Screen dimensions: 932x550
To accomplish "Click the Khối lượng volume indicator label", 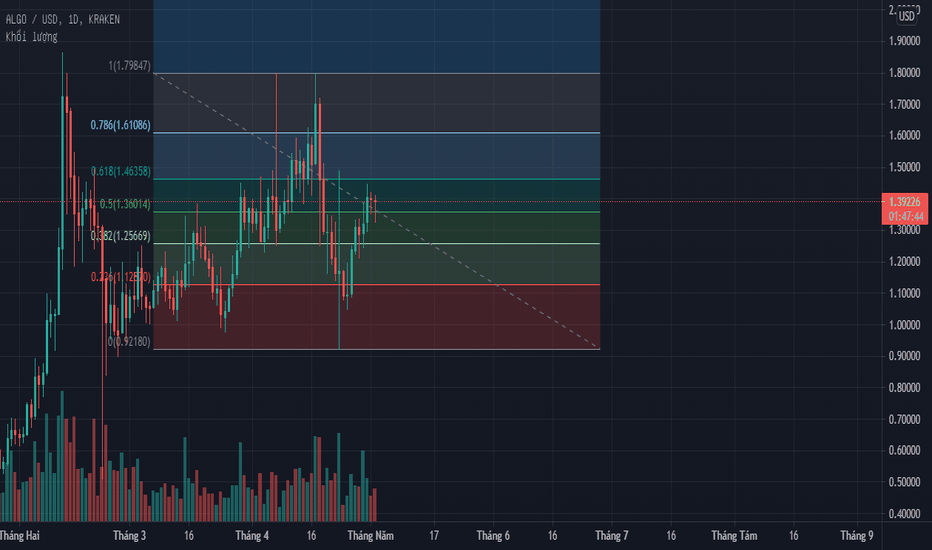I will (32, 37).
